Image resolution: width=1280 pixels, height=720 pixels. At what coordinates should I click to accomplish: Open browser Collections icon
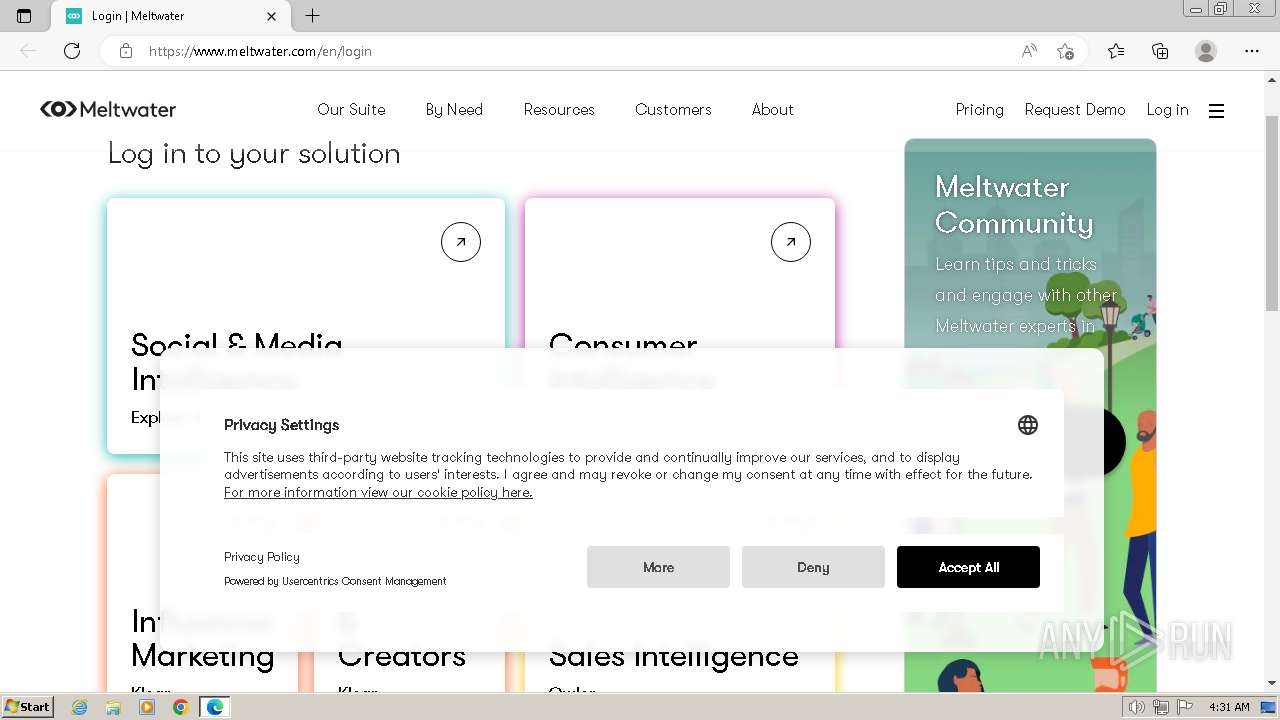click(x=1160, y=51)
